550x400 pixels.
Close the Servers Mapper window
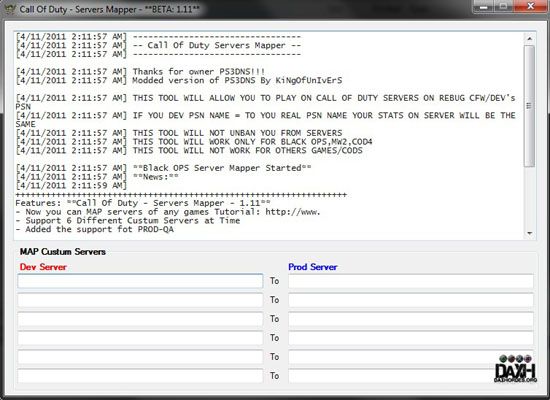530,7
